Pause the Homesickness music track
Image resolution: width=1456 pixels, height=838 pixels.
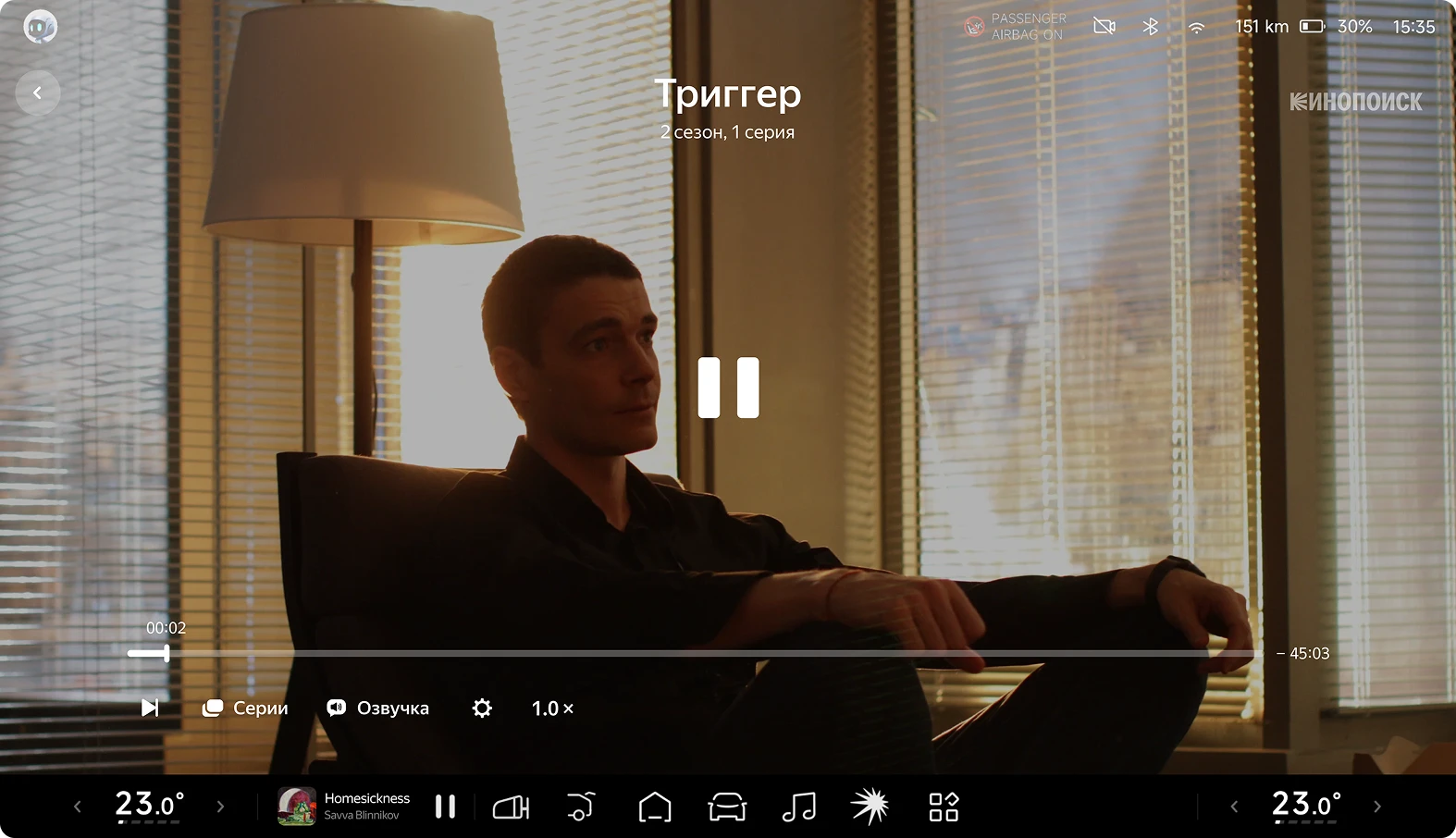tap(445, 807)
